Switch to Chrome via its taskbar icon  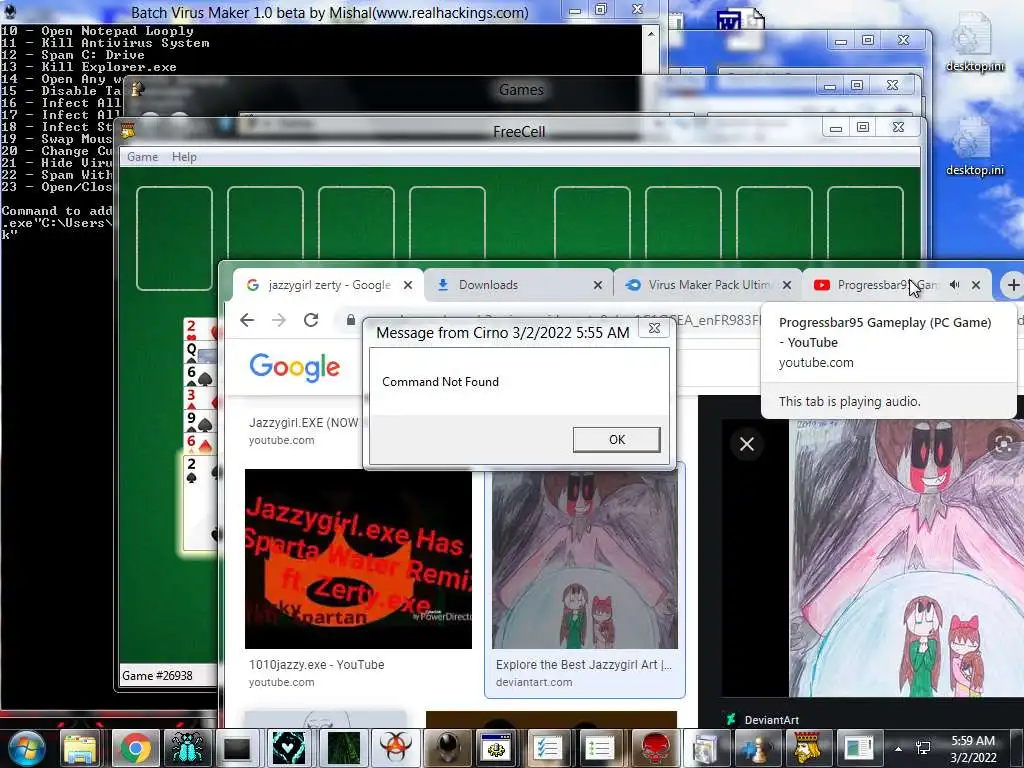(x=135, y=748)
